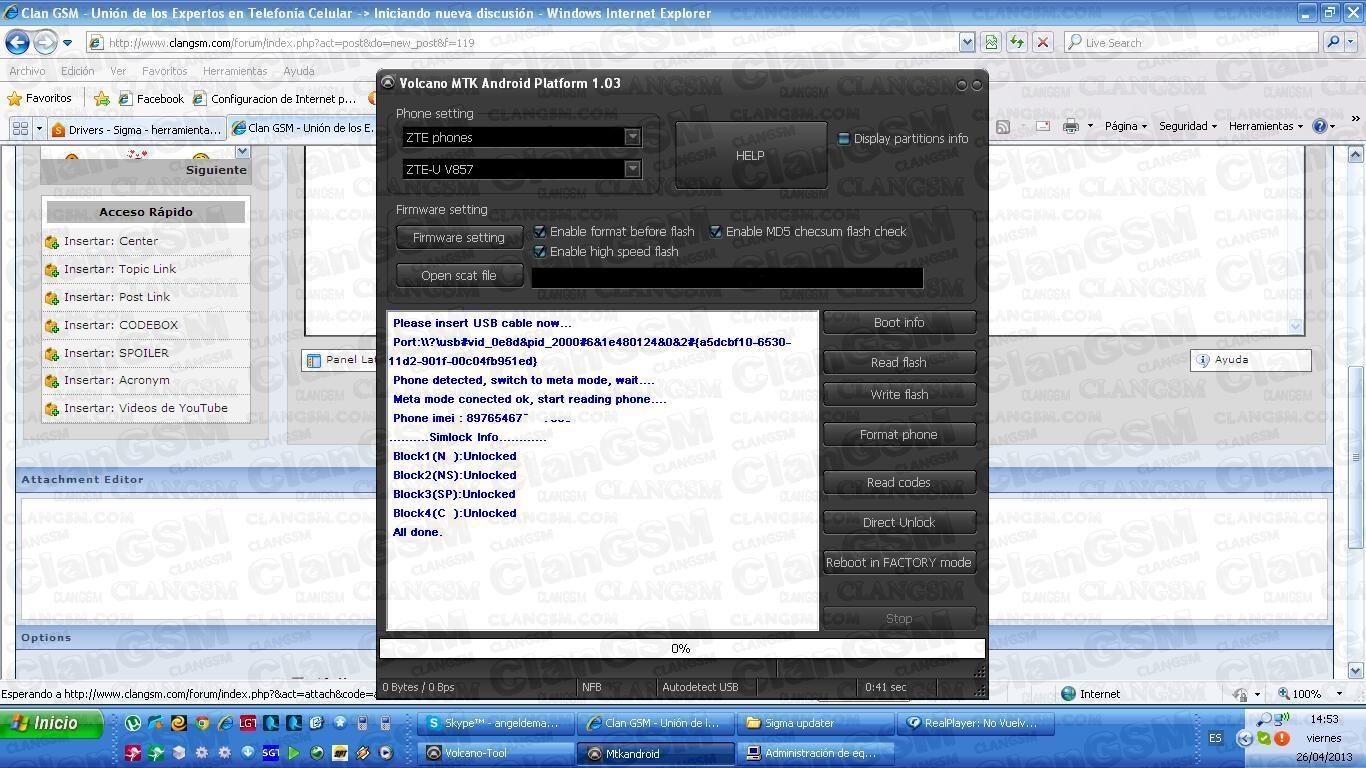Click the Ayuda info icon
This screenshot has width=1366, height=768.
(1203, 360)
